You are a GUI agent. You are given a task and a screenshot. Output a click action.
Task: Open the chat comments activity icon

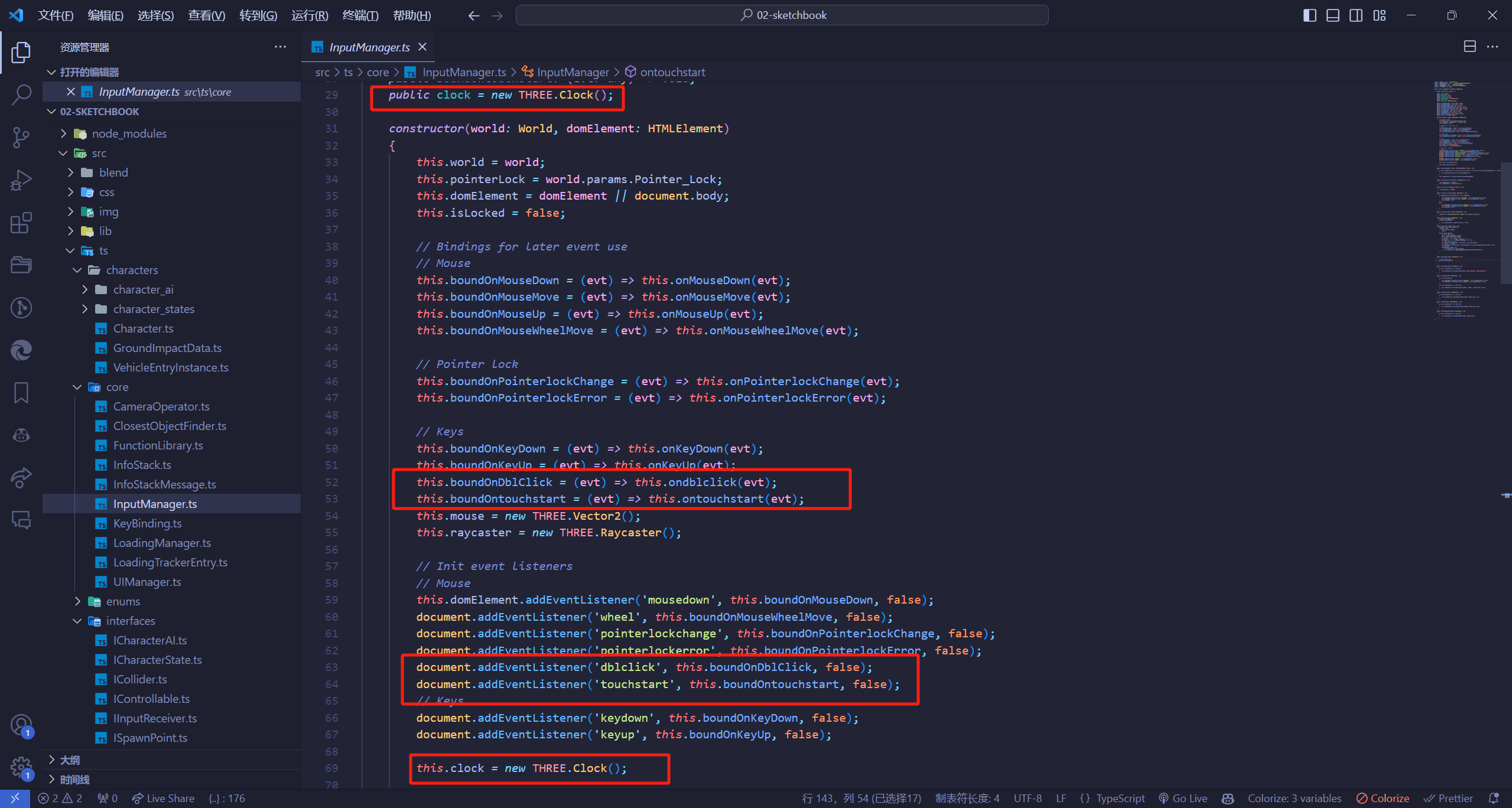(21, 520)
